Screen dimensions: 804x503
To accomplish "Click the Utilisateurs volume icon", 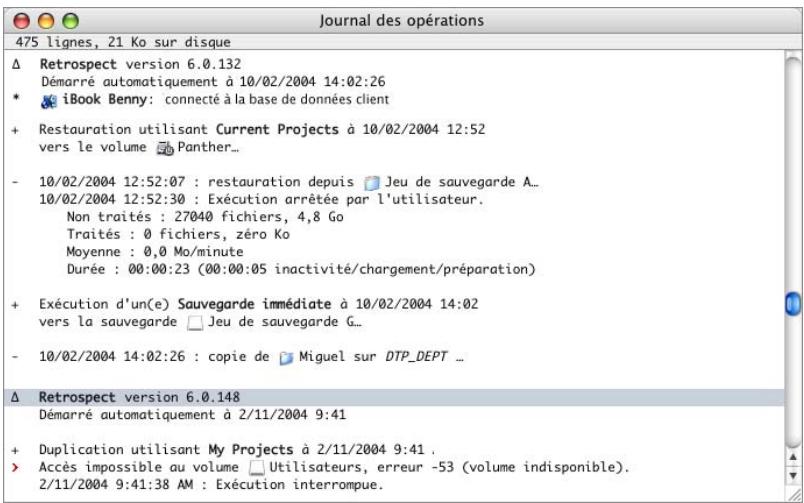I will 256,468.
